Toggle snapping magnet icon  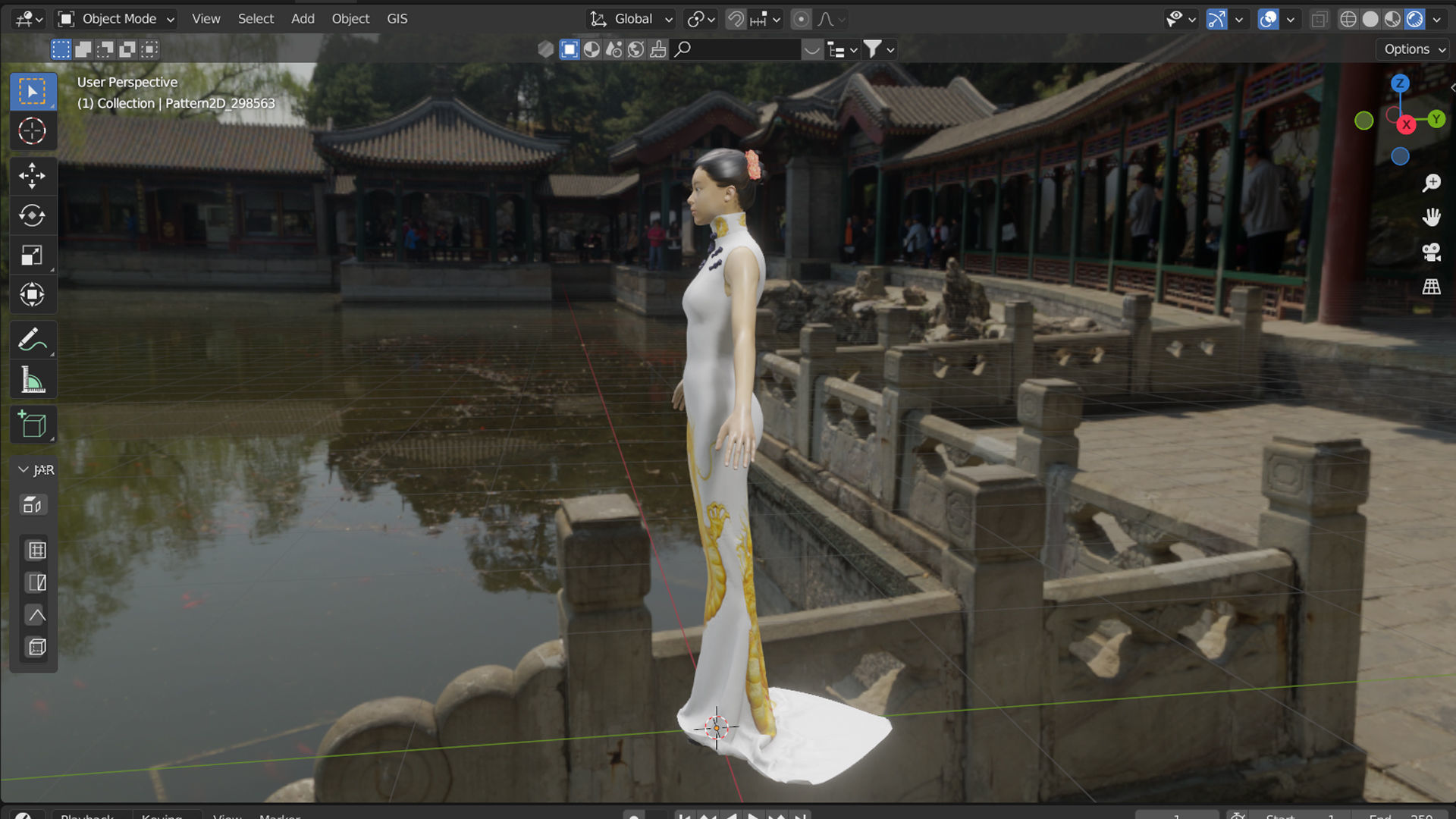click(736, 19)
